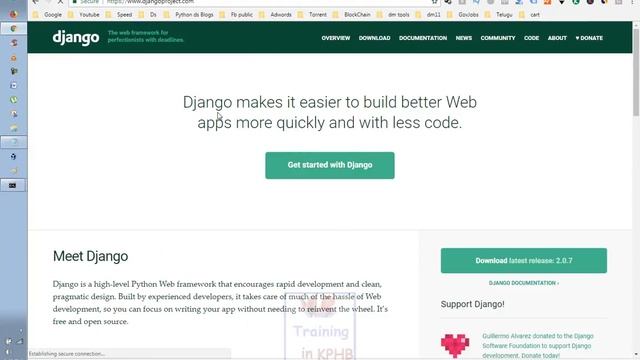Click the pixel heart donation icon

(x=455, y=346)
